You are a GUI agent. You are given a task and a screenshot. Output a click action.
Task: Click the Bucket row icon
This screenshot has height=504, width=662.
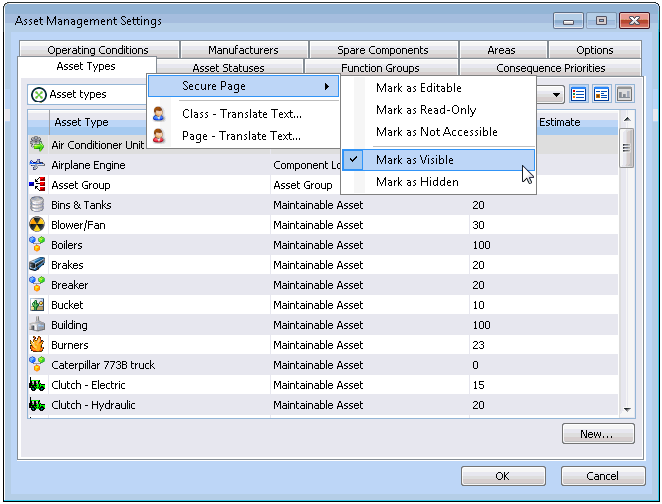coord(37,305)
